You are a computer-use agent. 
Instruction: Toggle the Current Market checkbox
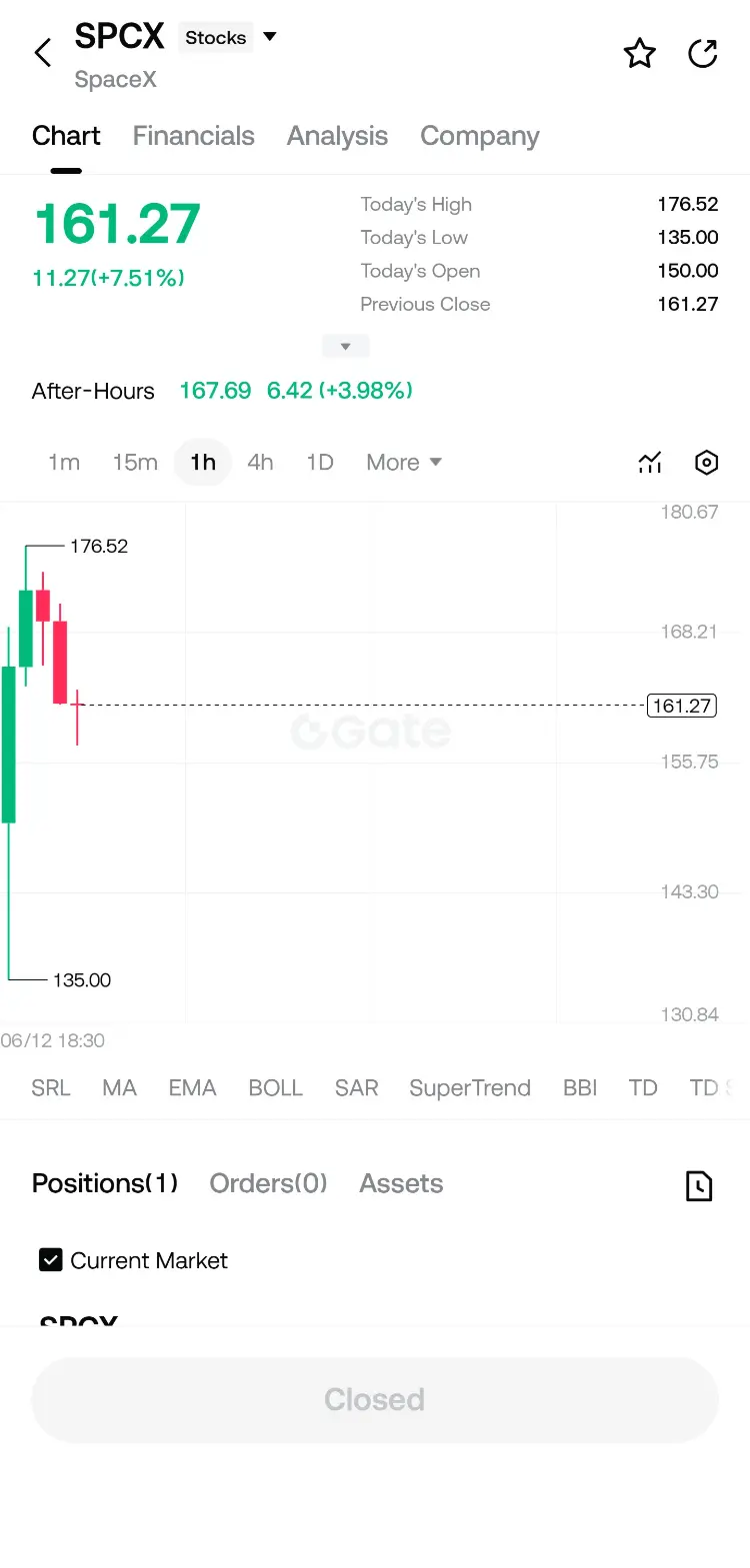tap(50, 1260)
